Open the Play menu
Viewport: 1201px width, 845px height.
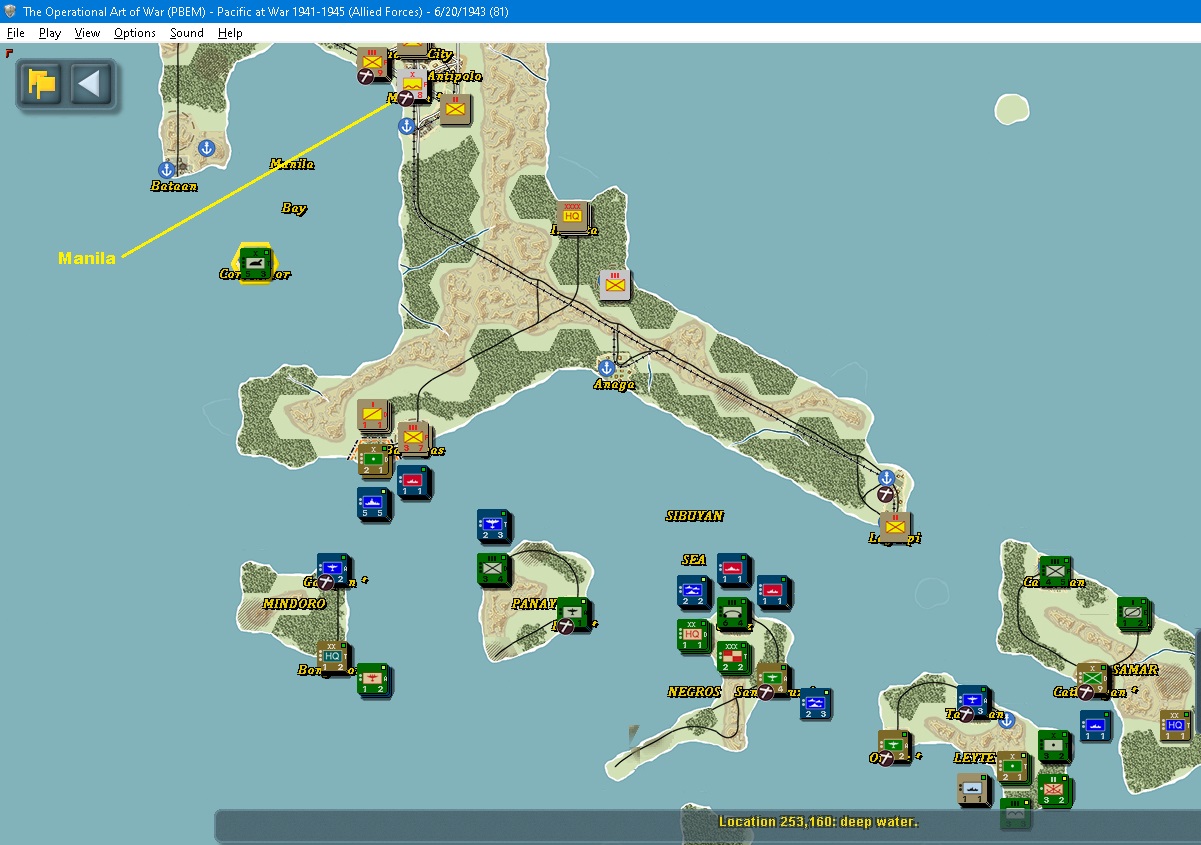click(50, 33)
